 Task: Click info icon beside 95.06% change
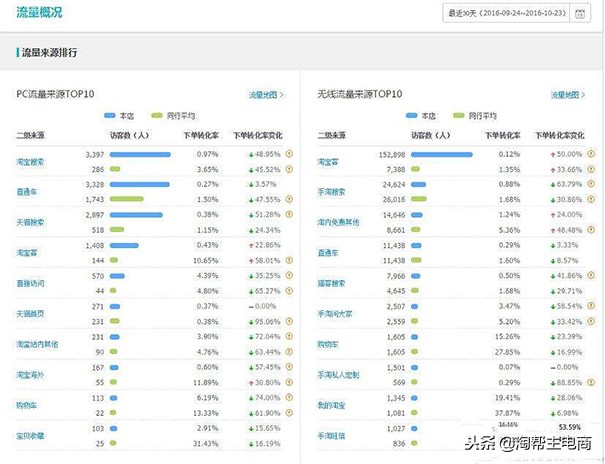click(289, 321)
